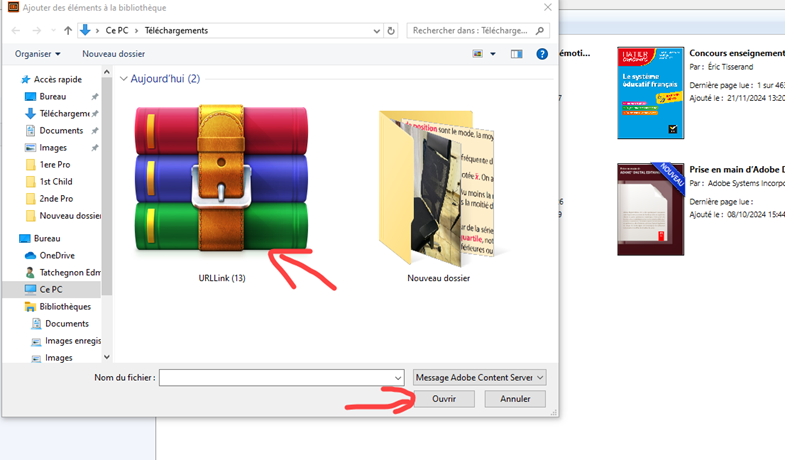Open the view options dropdown arrow
The width and height of the screenshot is (785, 460).
point(493,54)
